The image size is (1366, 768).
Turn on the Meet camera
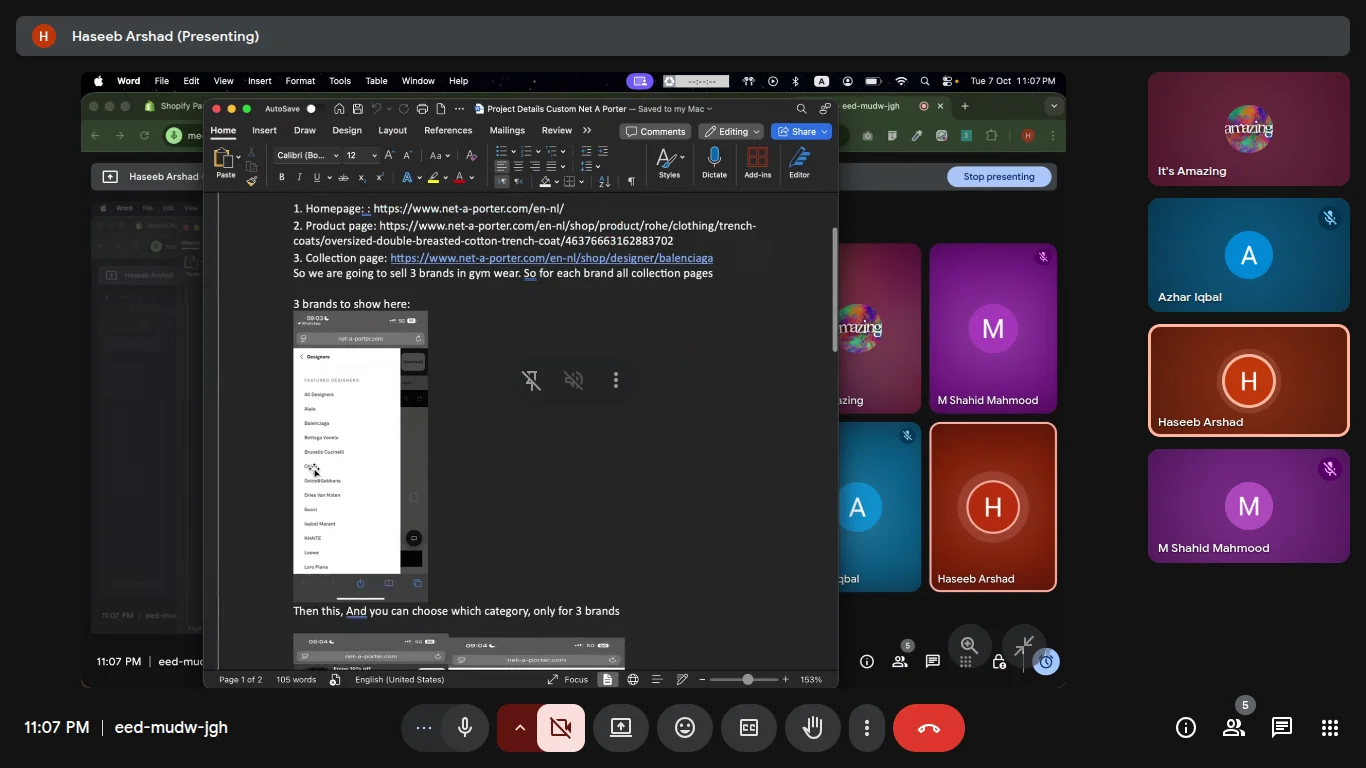tap(561, 728)
